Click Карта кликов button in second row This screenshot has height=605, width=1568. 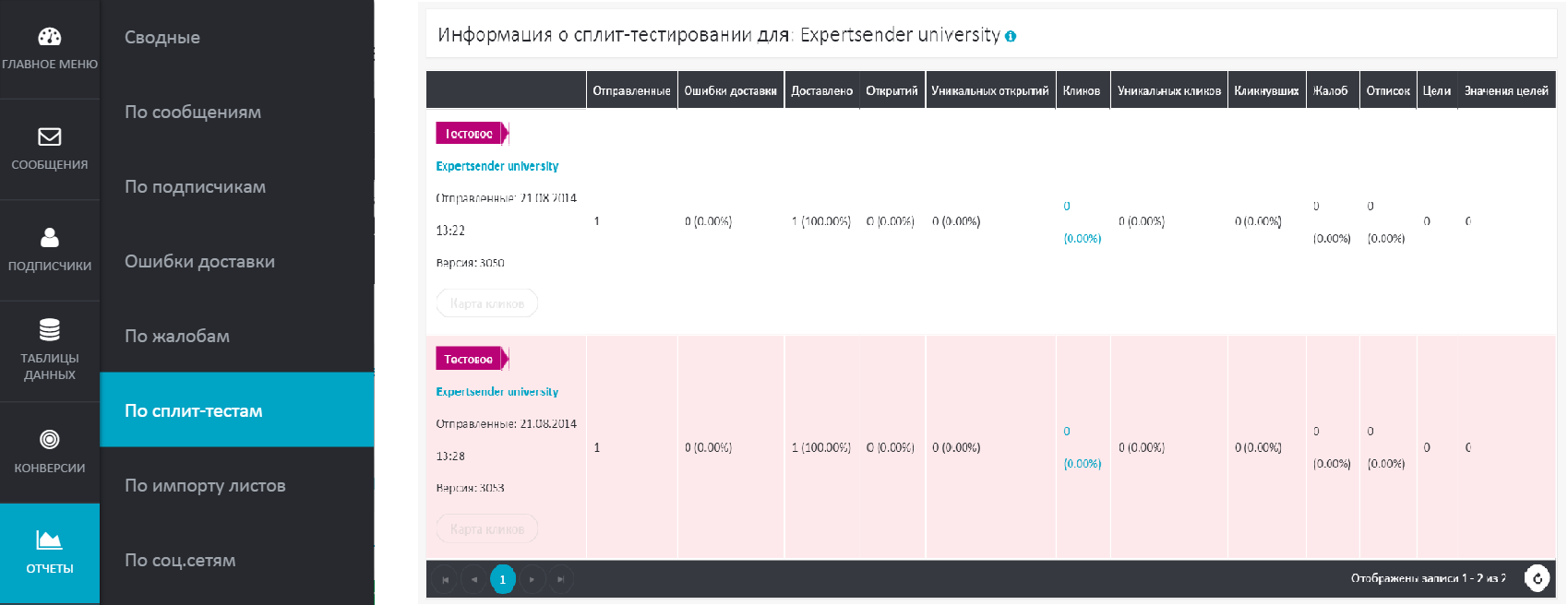(x=486, y=529)
